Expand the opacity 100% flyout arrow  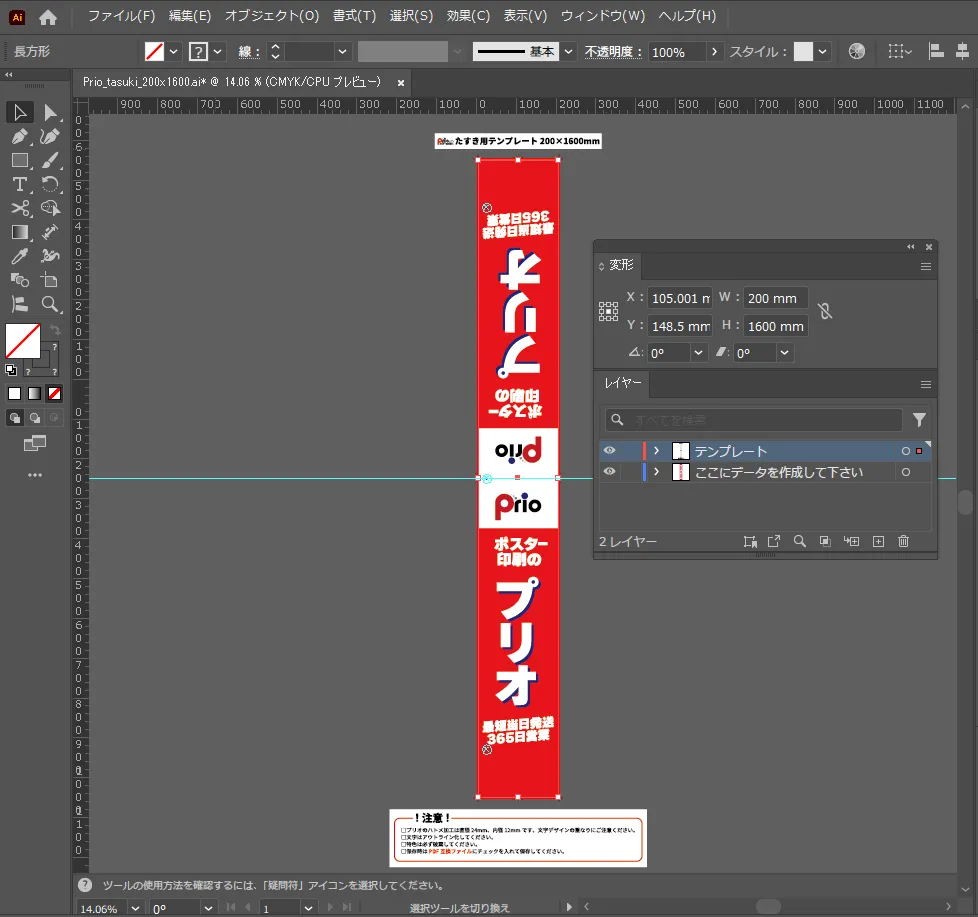(x=714, y=52)
